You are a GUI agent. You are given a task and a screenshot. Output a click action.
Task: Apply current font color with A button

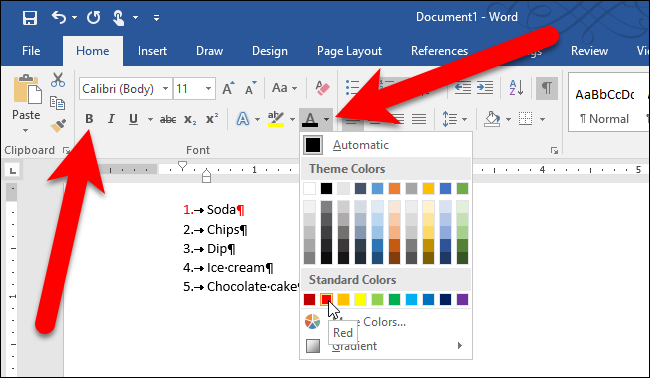tap(310, 120)
